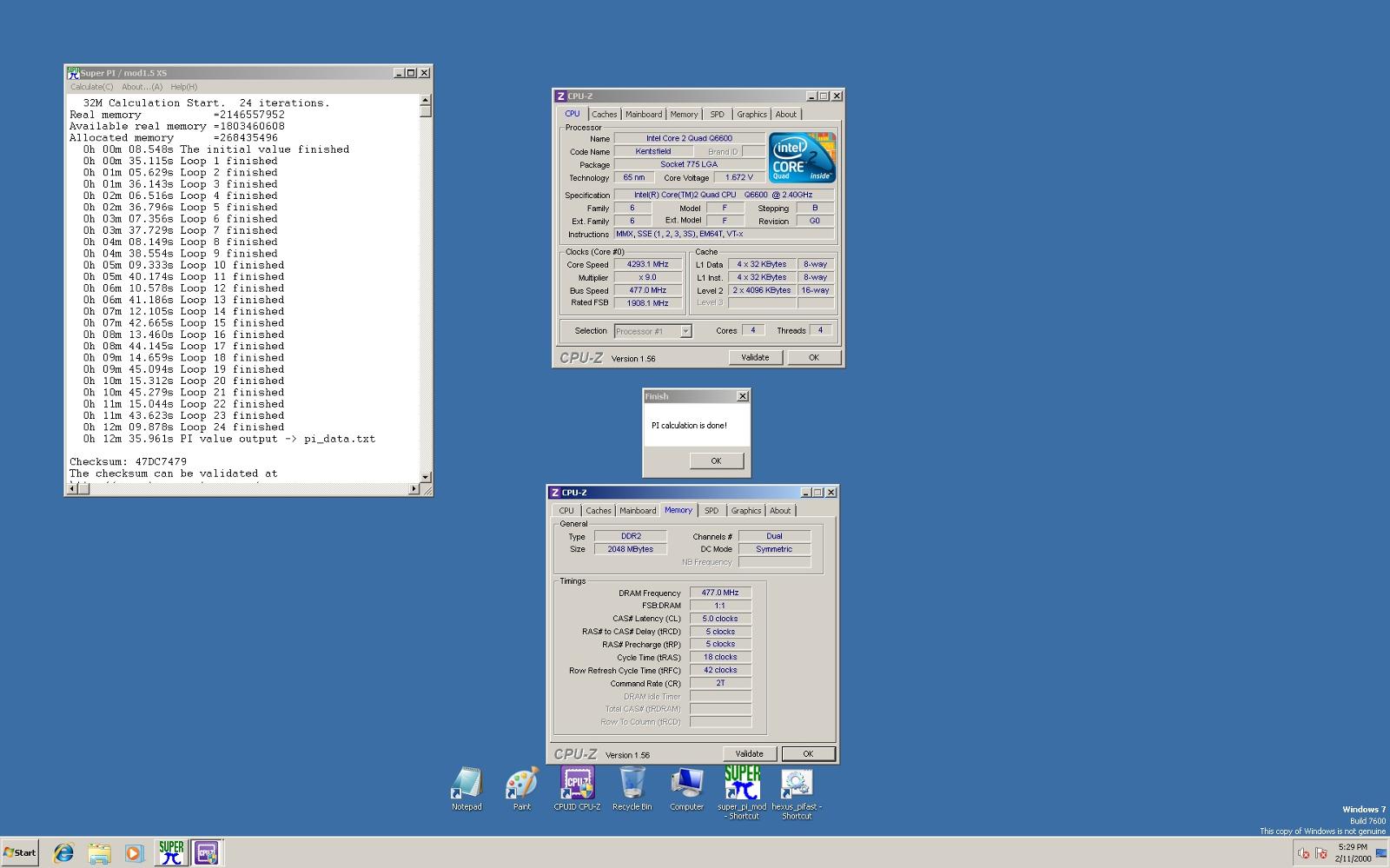
Task: Click the Core Voltage value 1.672 V
Action: (739, 177)
